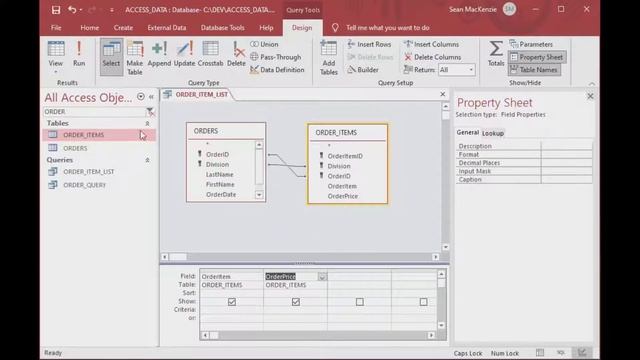
Task: Click OrderPrice field in ORDER_ITEMS table
Action: (x=343, y=196)
